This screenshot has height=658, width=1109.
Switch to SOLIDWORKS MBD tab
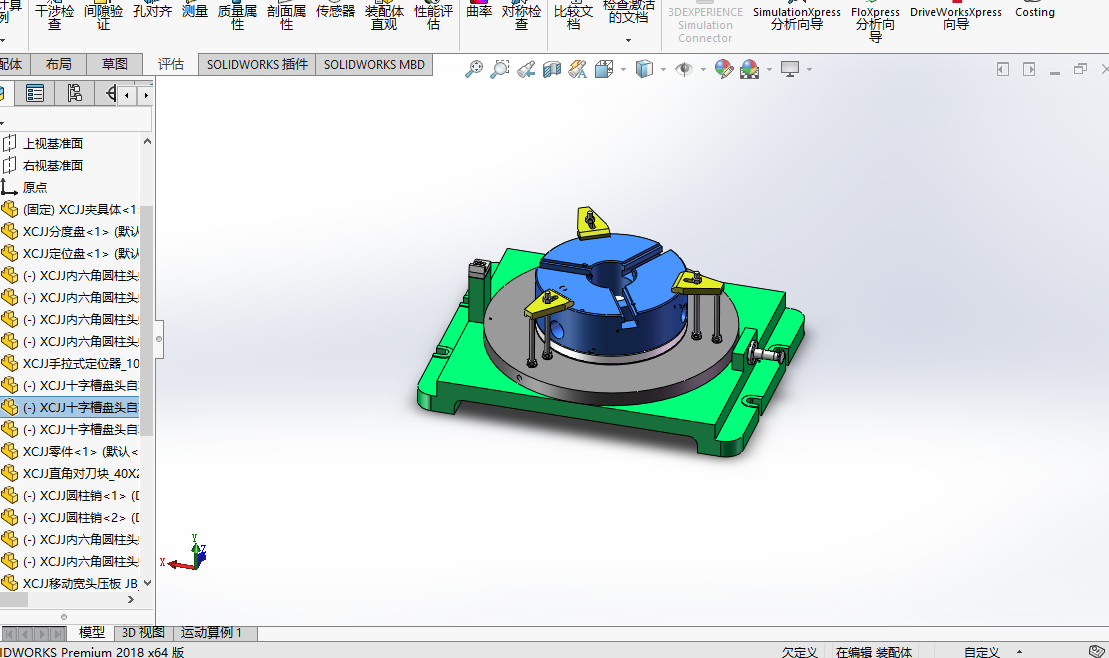point(374,64)
